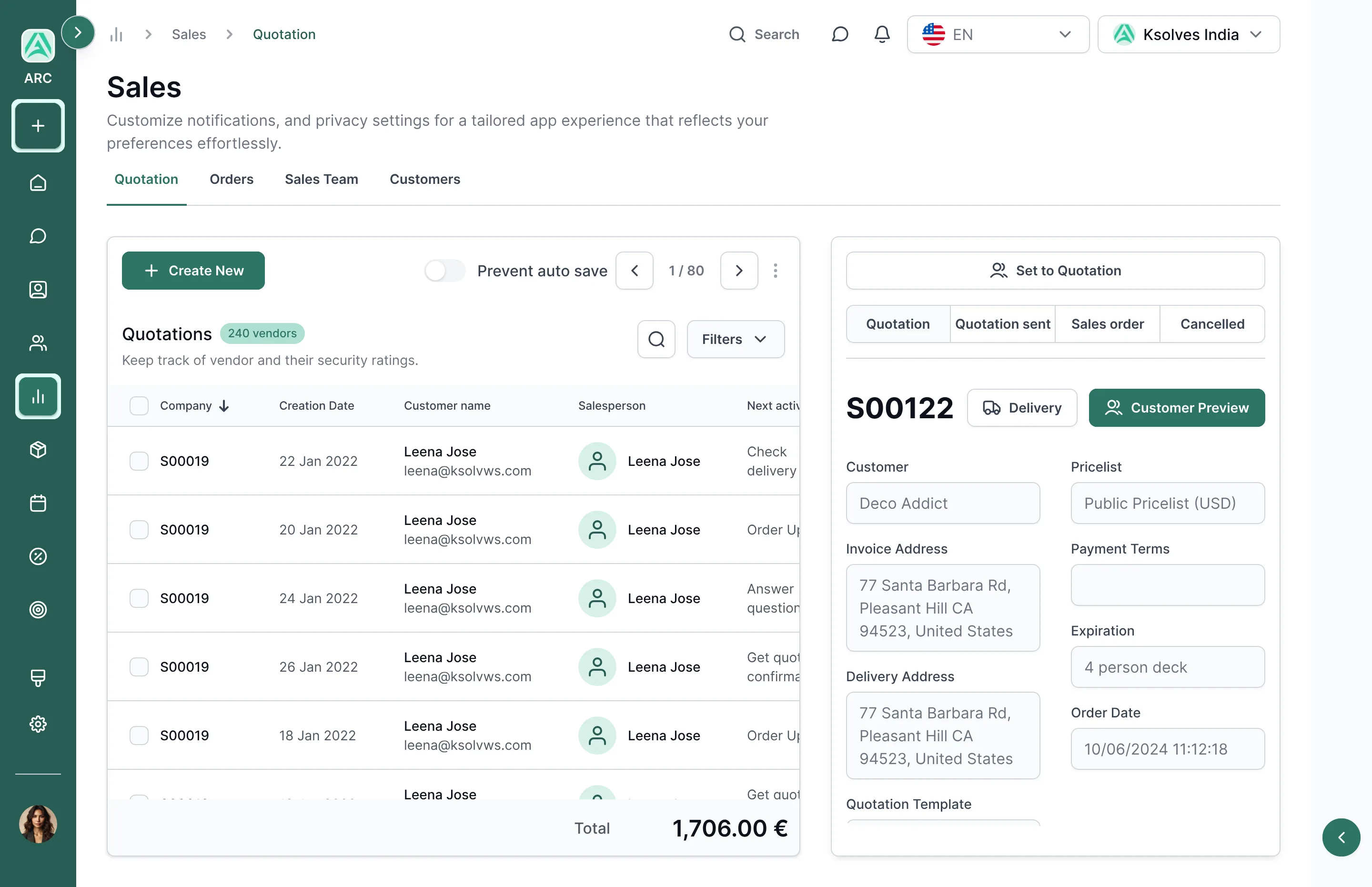Click the Delivery button
The width and height of the screenshot is (1372, 887).
[x=1022, y=408]
